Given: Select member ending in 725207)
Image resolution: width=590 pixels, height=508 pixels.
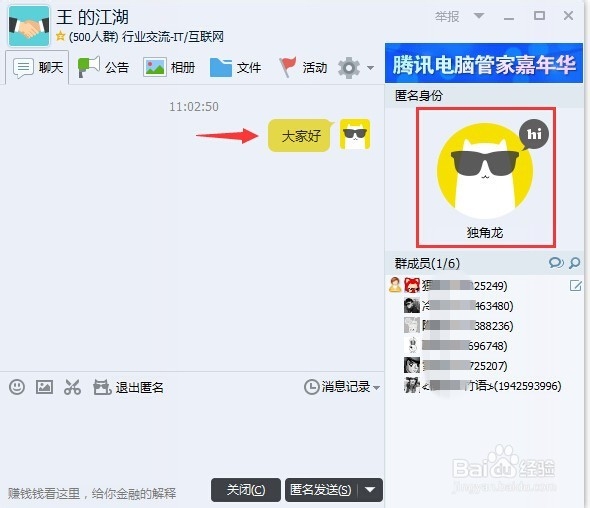Looking at the screenshot, I should click(x=484, y=365).
